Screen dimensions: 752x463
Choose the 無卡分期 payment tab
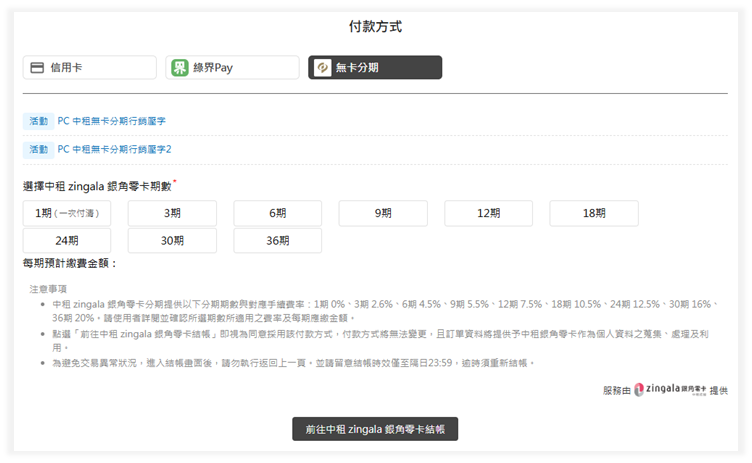pos(375,68)
